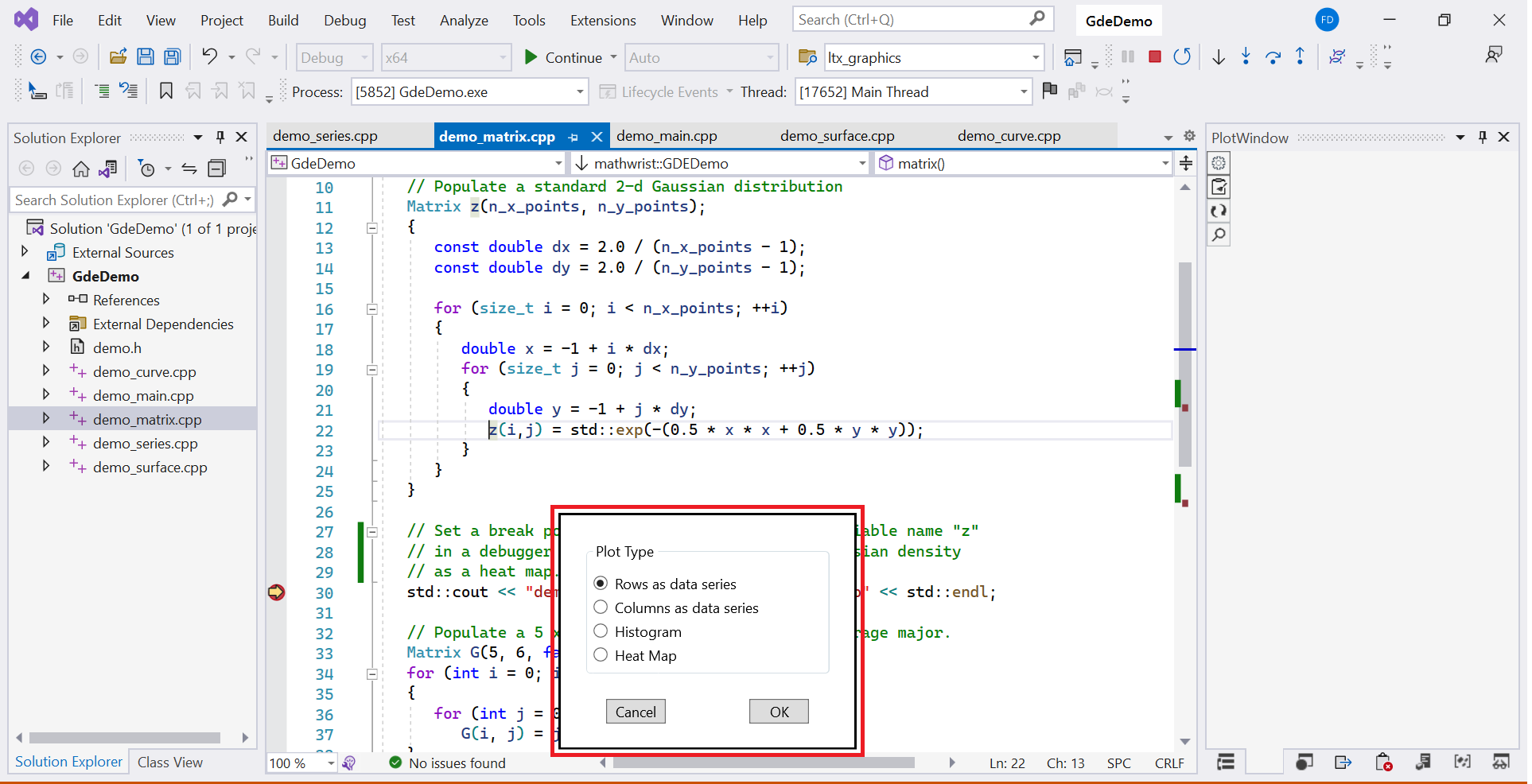Image resolution: width=1532 pixels, height=784 pixels.
Task: Open the Main Thread dropdown
Action: point(913,91)
